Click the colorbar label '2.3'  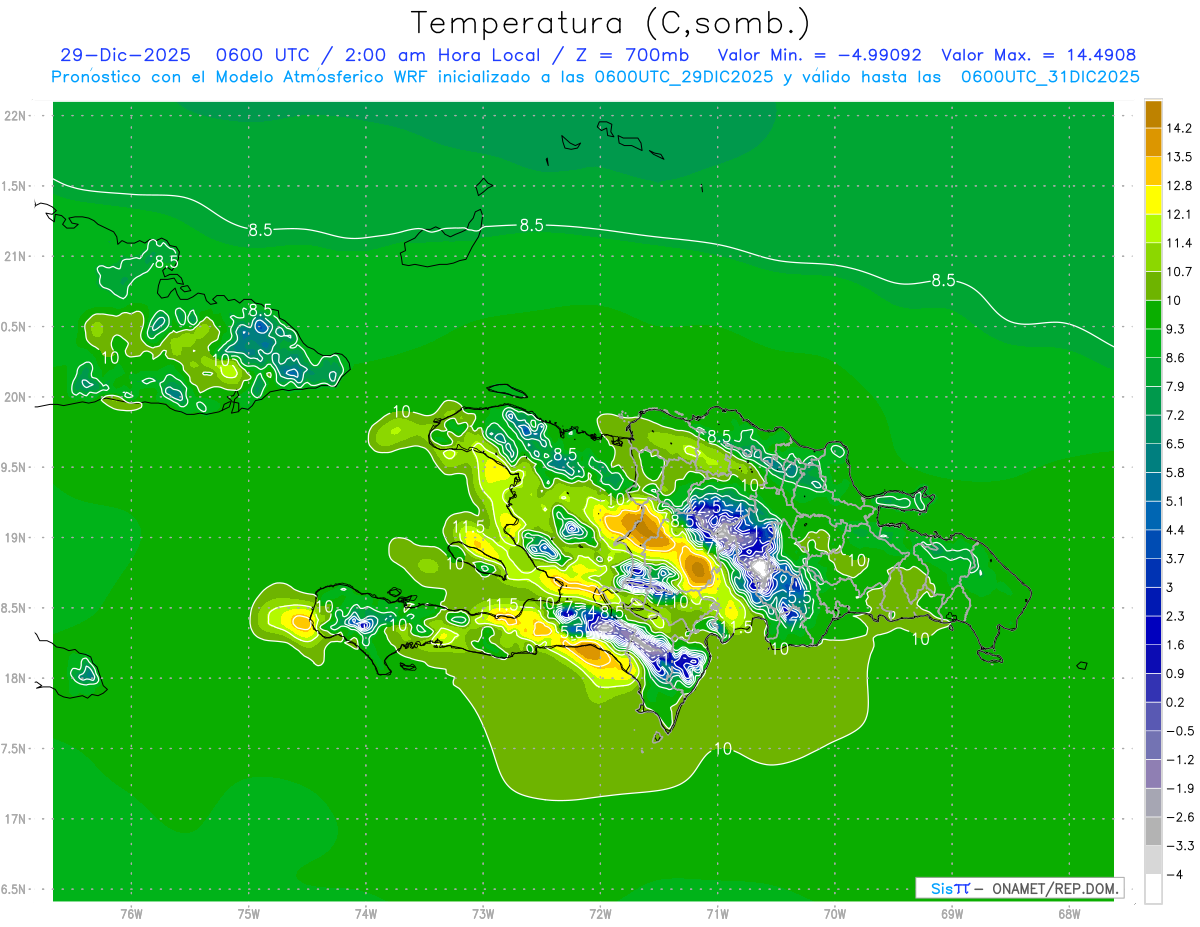point(1177,616)
